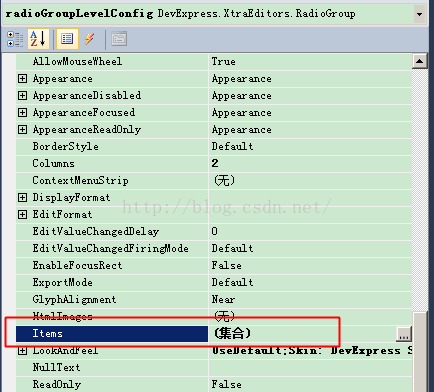
Task: Click the Appearance value of AppearanceFocused row
Action: [242, 113]
